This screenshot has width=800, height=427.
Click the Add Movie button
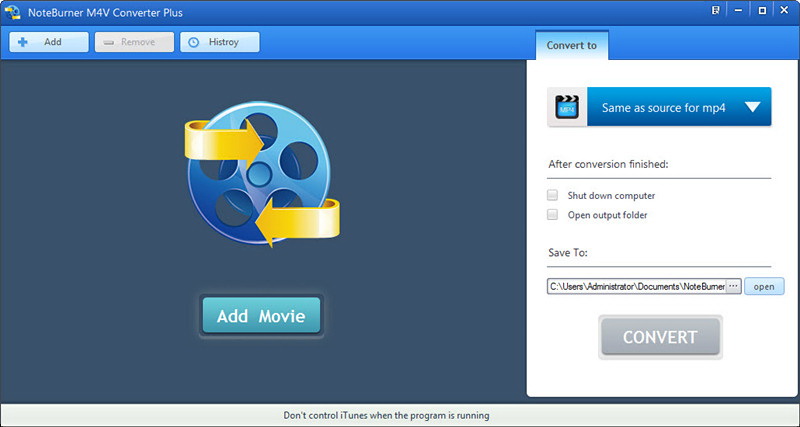pos(261,316)
